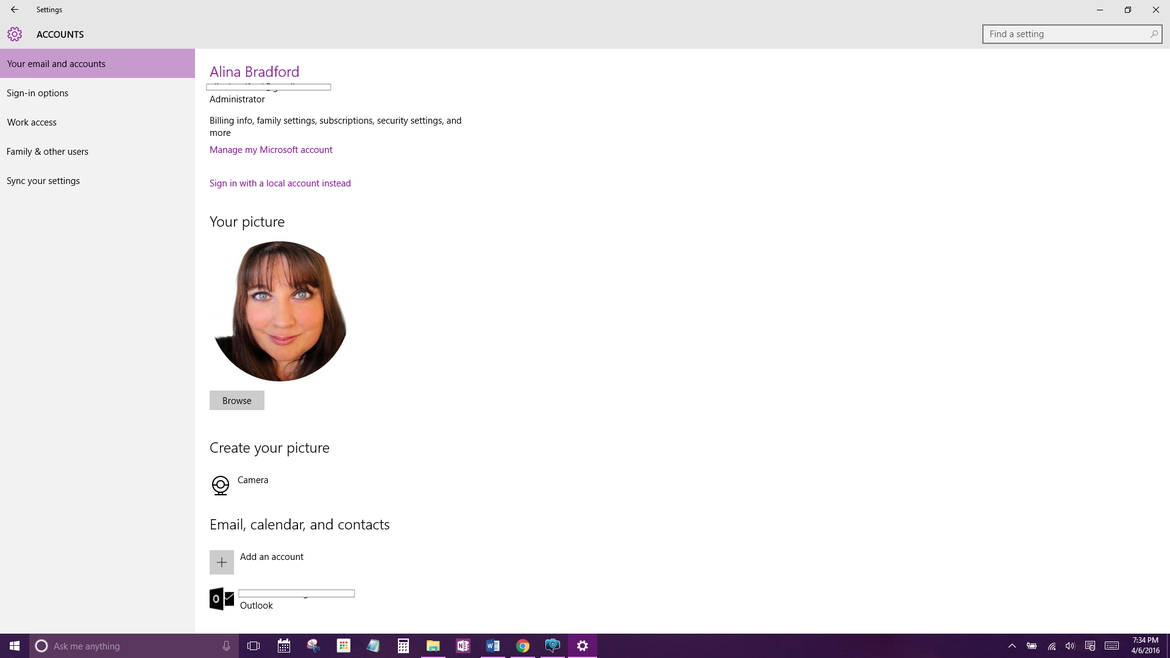Viewport: 1170px width, 658px height.
Task: Select the Outlook account icon
Action: click(221, 598)
